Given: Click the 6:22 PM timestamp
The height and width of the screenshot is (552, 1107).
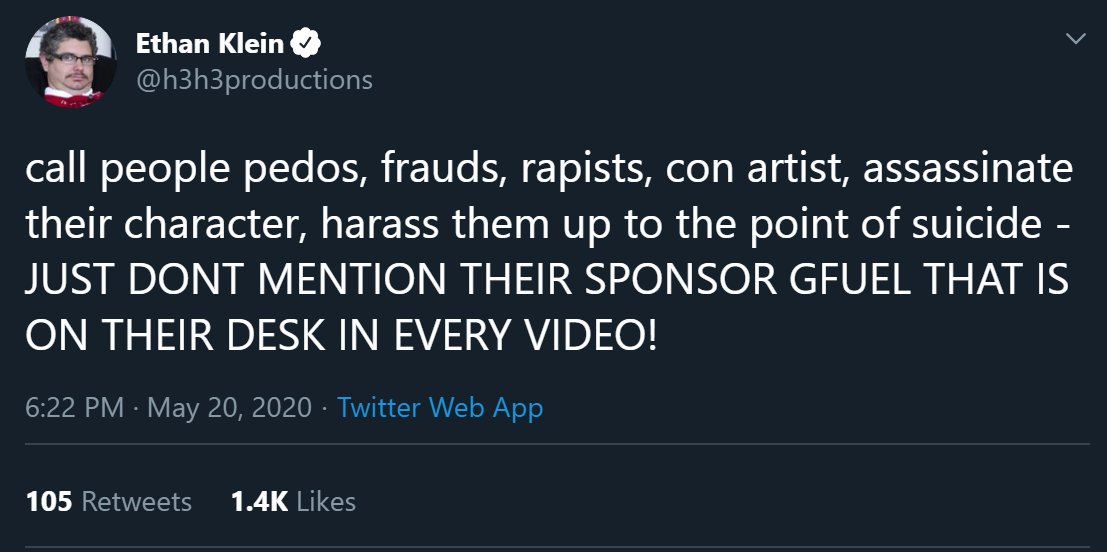Looking at the screenshot, I should click(75, 407).
